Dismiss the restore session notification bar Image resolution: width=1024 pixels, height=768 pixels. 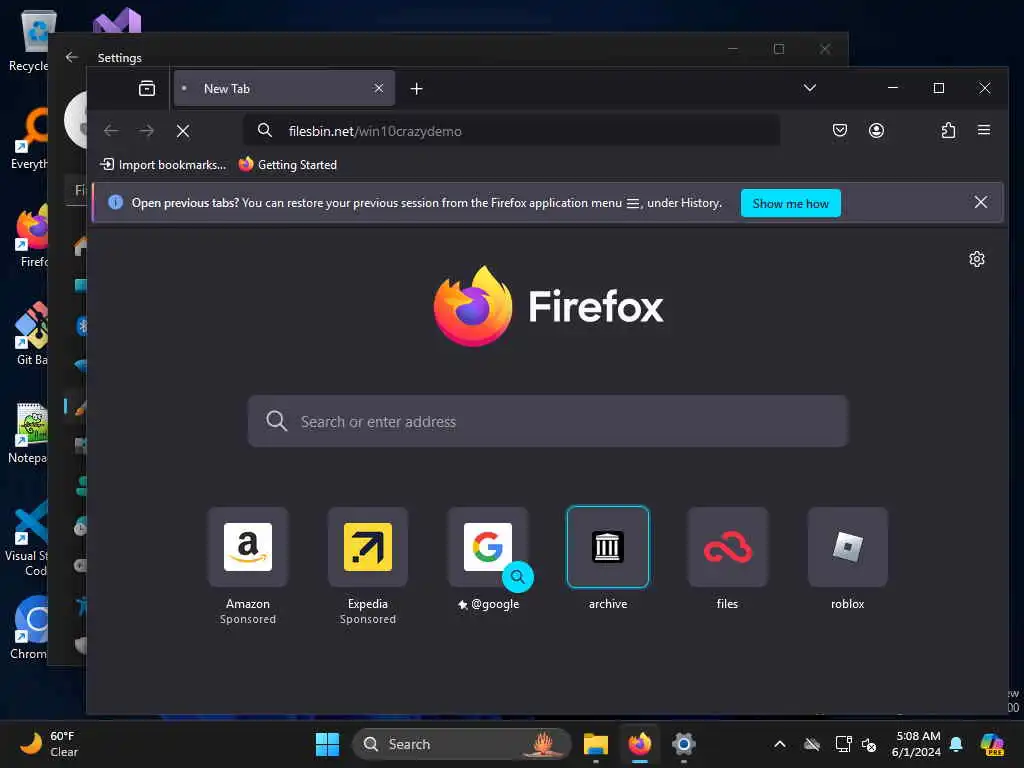click(980, 202)
